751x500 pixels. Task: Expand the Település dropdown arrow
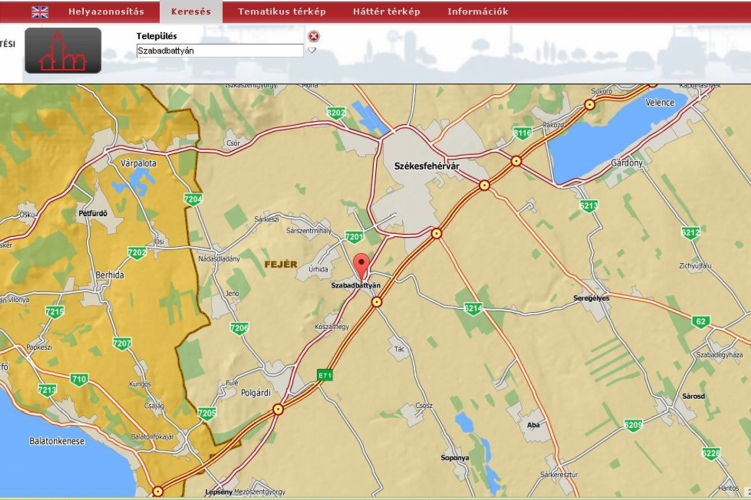[x=312, y=50]
